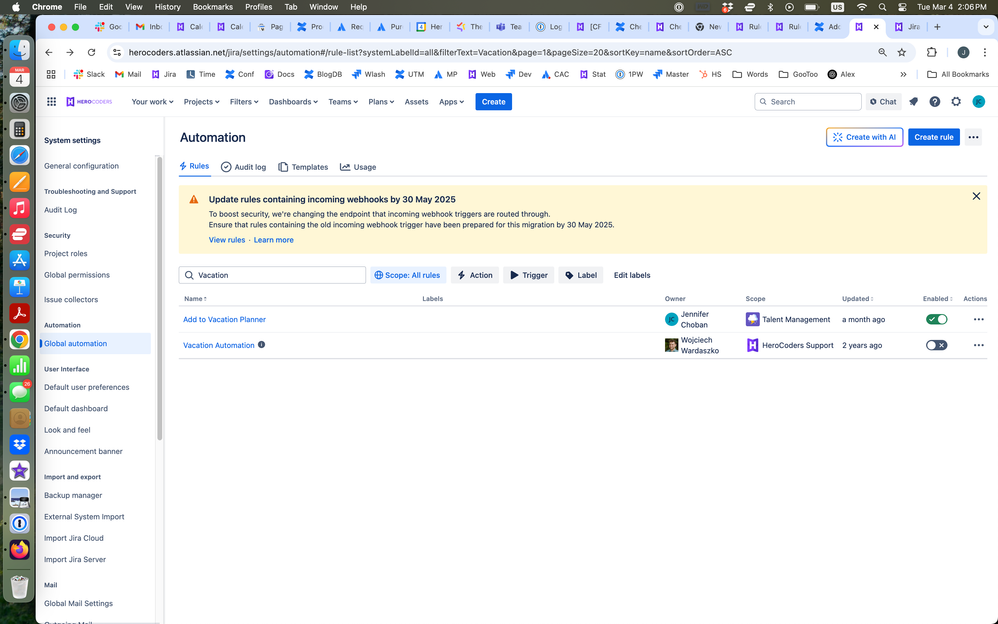Open the Jira app switcher grid icon
Screen dimensions: 998x624
(50, 101)
